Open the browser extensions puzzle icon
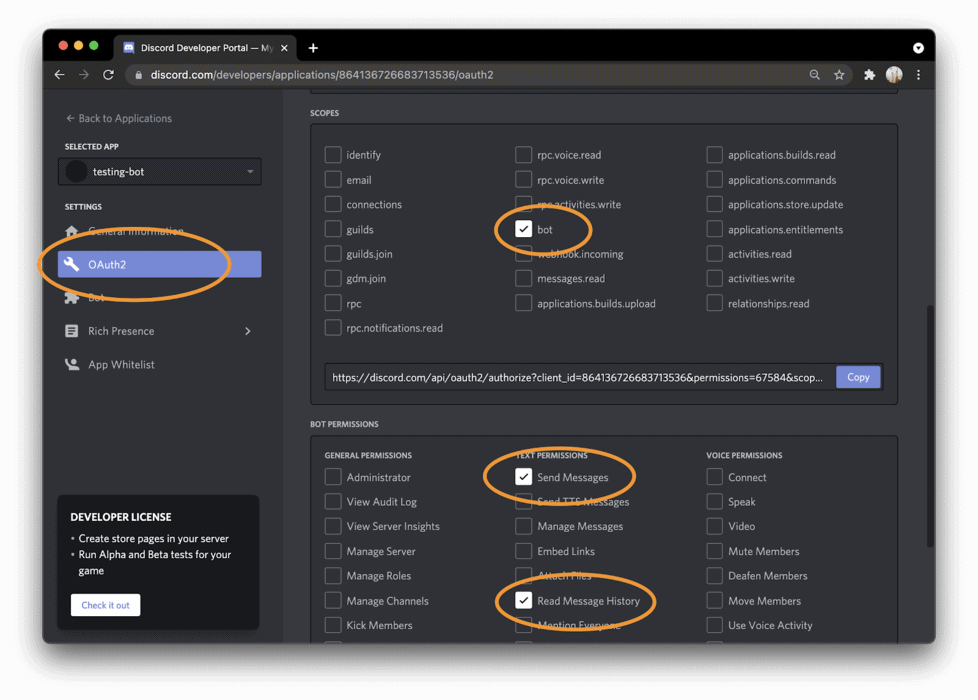 click(x=869, y=75)
